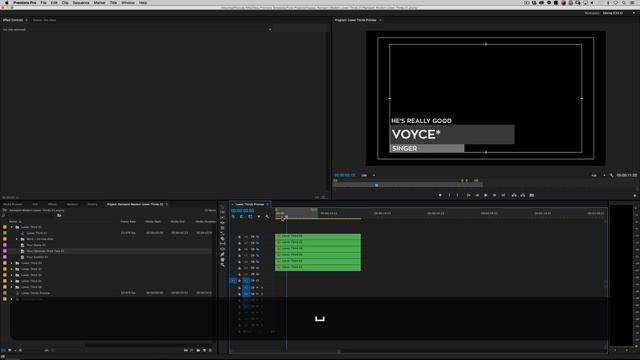Select the Hand tool
Screen dimensions: 640x360
(222, 260)
